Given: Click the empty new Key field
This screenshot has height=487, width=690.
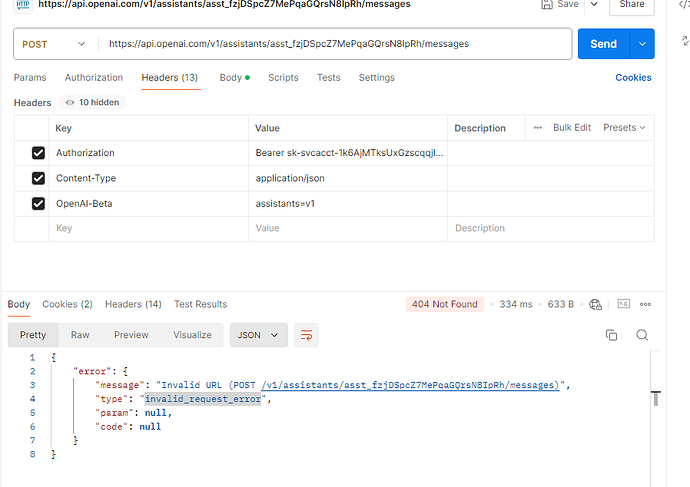Looking at the screenshot, I should coord(148,228).
